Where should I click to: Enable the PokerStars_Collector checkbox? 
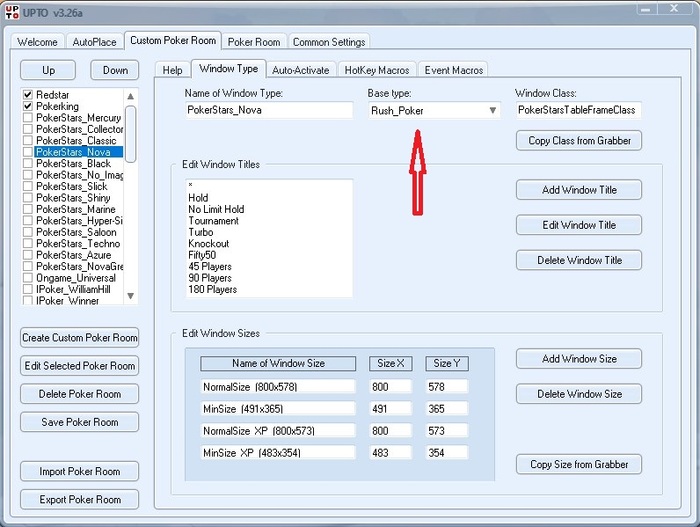28,129
